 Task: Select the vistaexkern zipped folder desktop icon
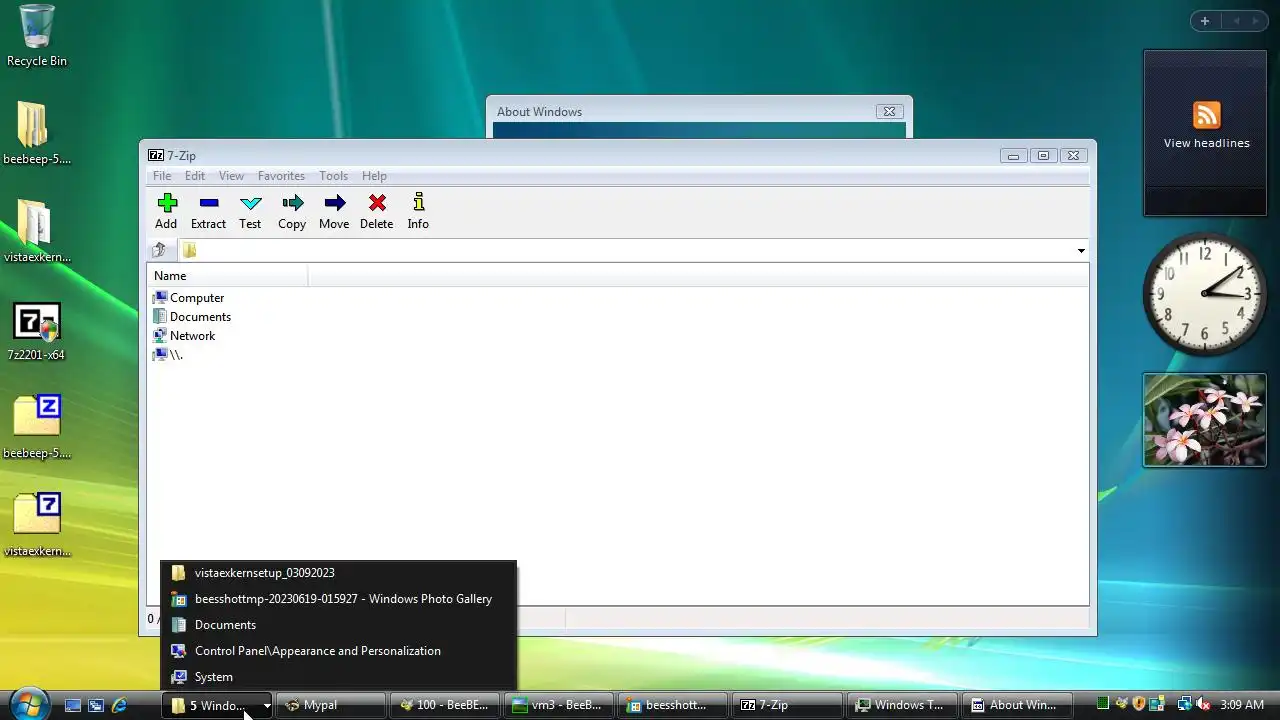(37, 231)
